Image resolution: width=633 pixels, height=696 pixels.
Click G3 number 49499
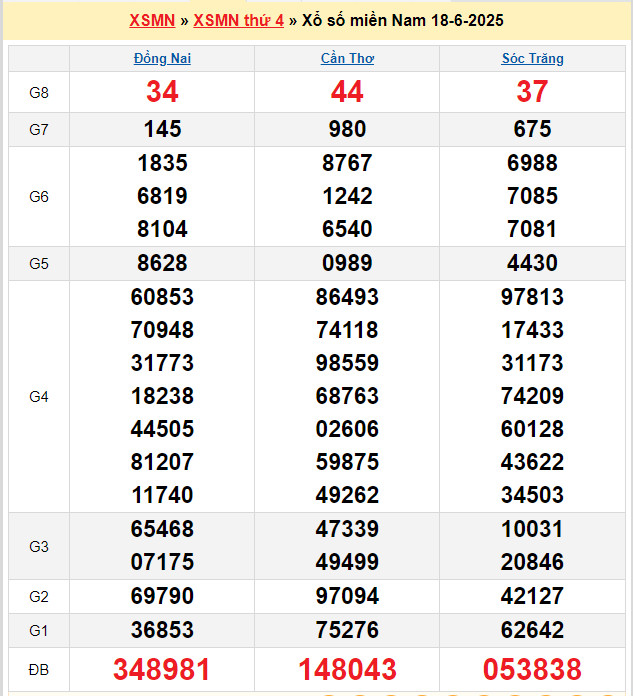tap(347, 562)
